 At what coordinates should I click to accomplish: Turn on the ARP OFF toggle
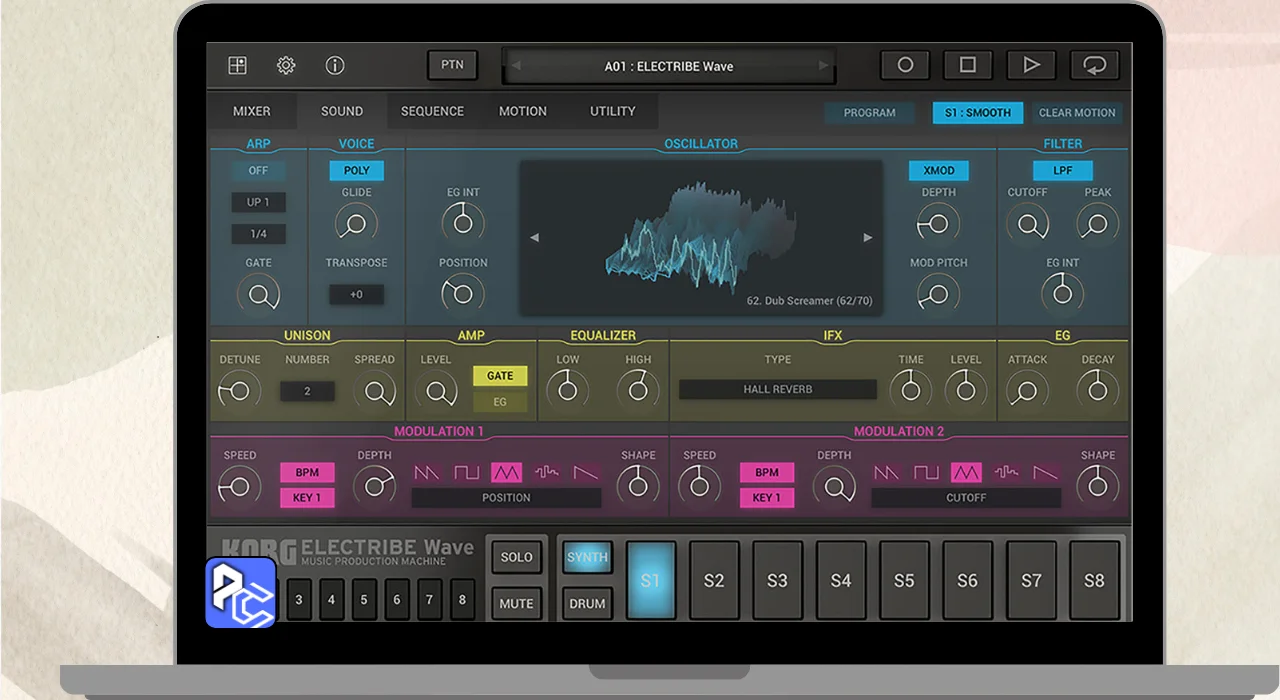pyautogui.click(x=258, y=170)
